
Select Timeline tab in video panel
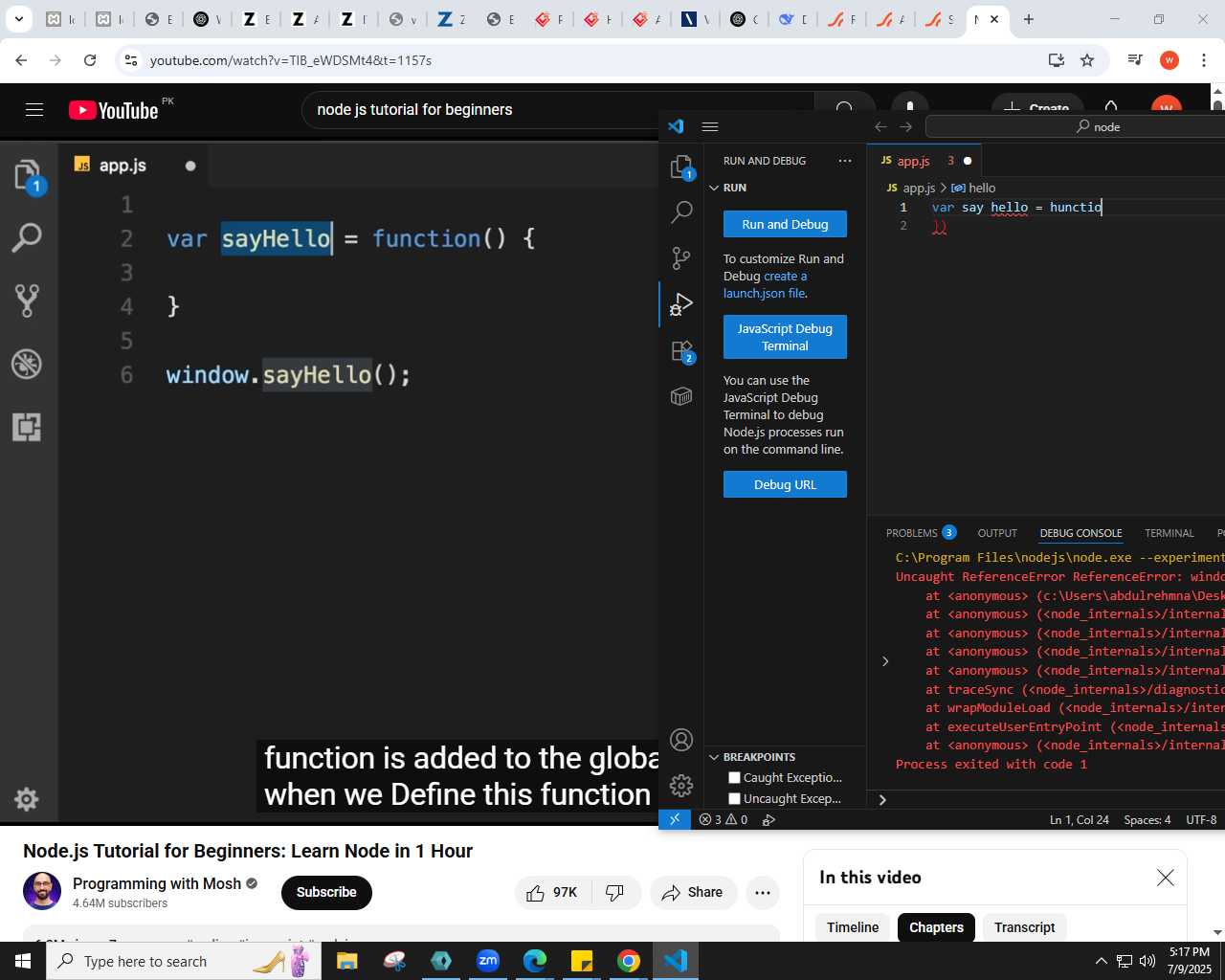click(853, 927)
